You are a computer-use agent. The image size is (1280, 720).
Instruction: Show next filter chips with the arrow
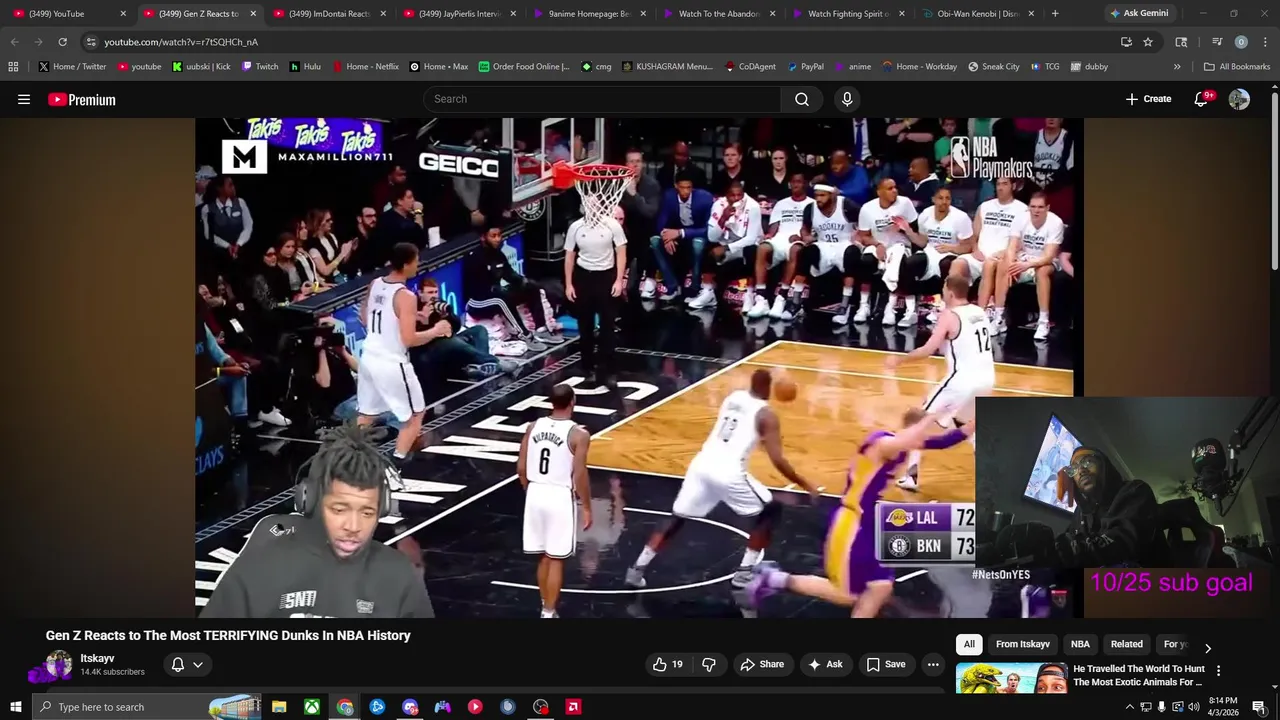[1208, 648]
